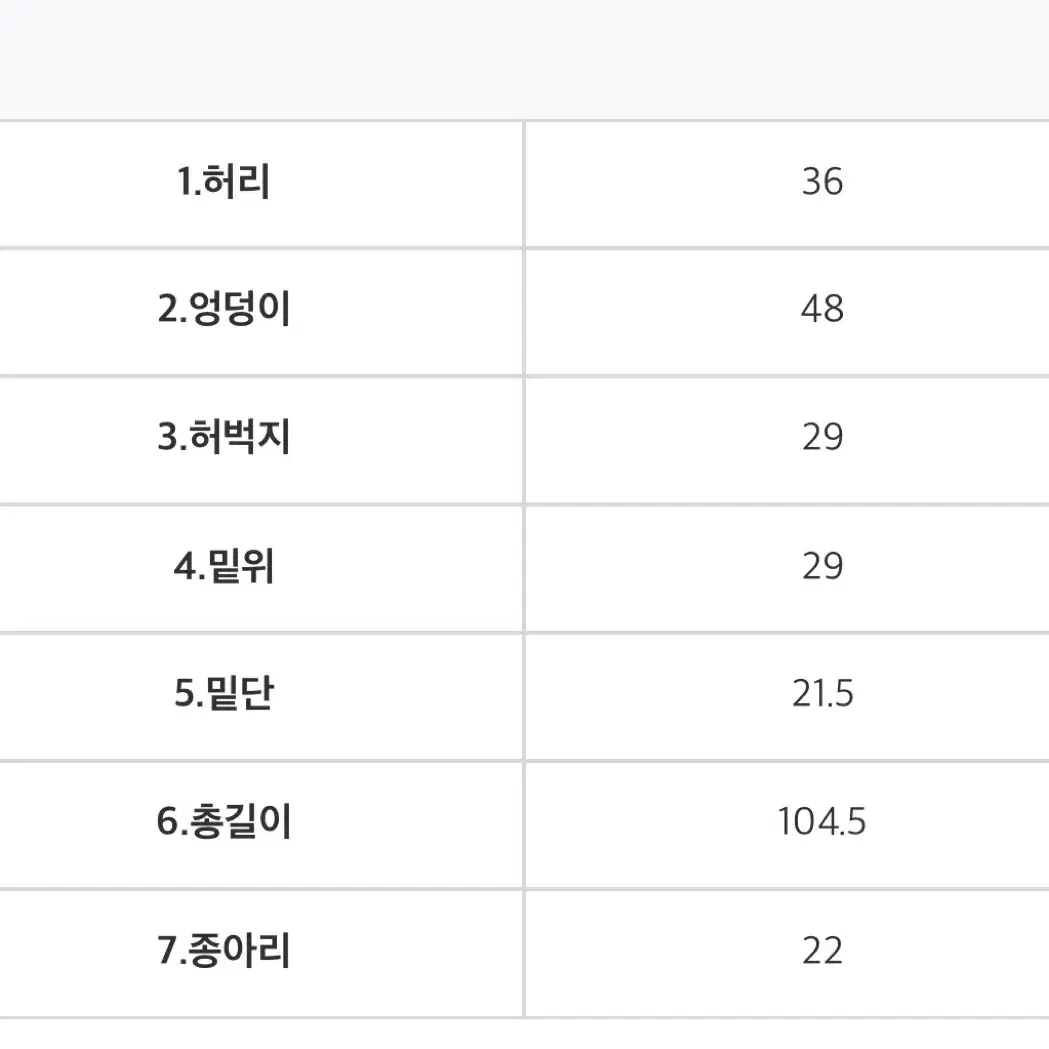The height and width of the screenshot is (1049, 1049).
Task: Click the digit 1 in 1.허리
Action: (x=183, y=182)
